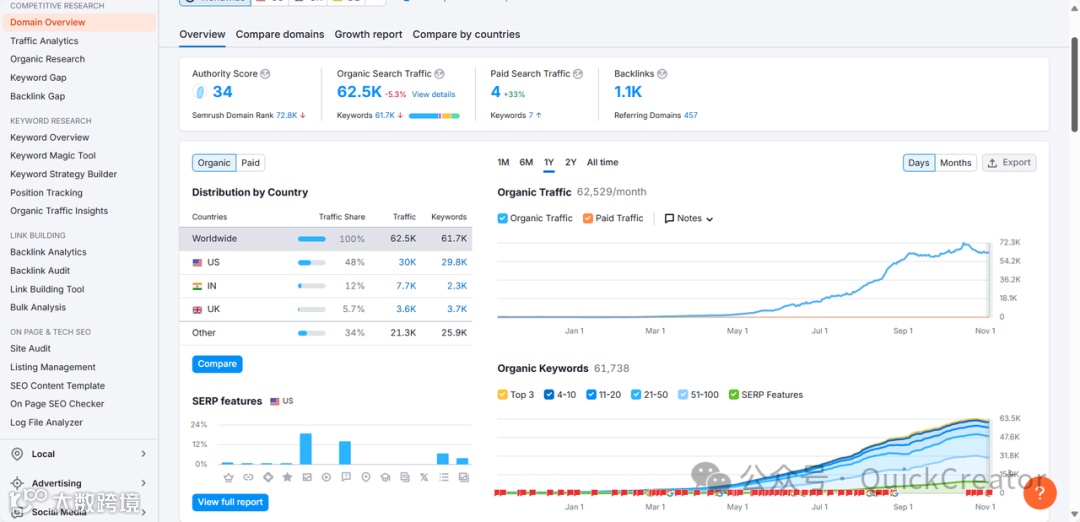The width and height of the screenshot is (1080, 522).
Task: Open Site Audit in the sidebar
Action: click(30, 348)
